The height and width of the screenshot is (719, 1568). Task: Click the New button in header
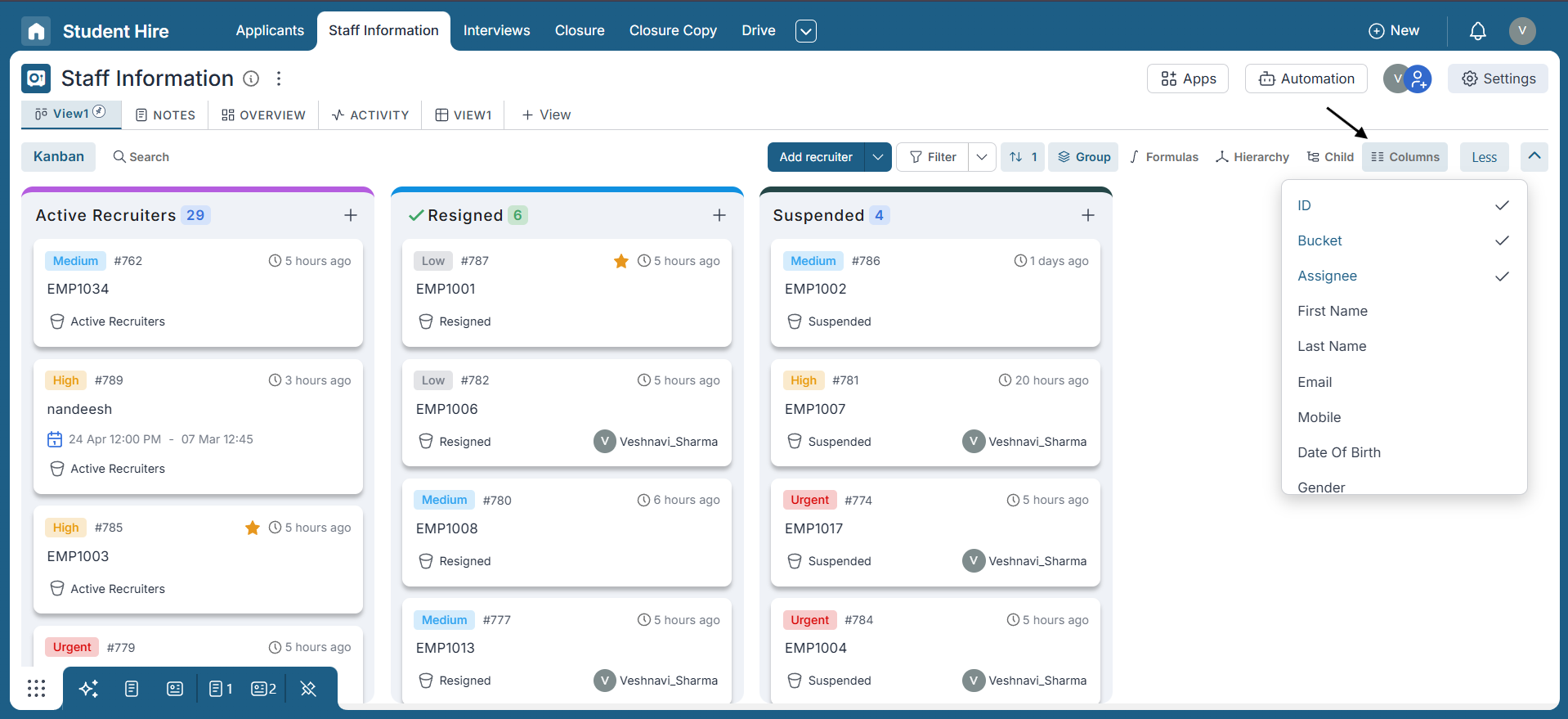[1394, 30]
